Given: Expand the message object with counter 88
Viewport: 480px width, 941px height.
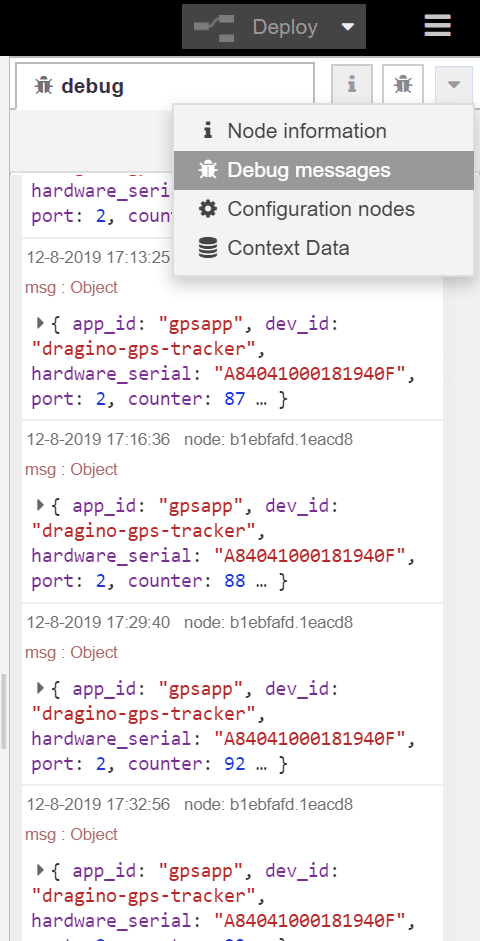Looking at the screenshot, I should coord(40,505).
